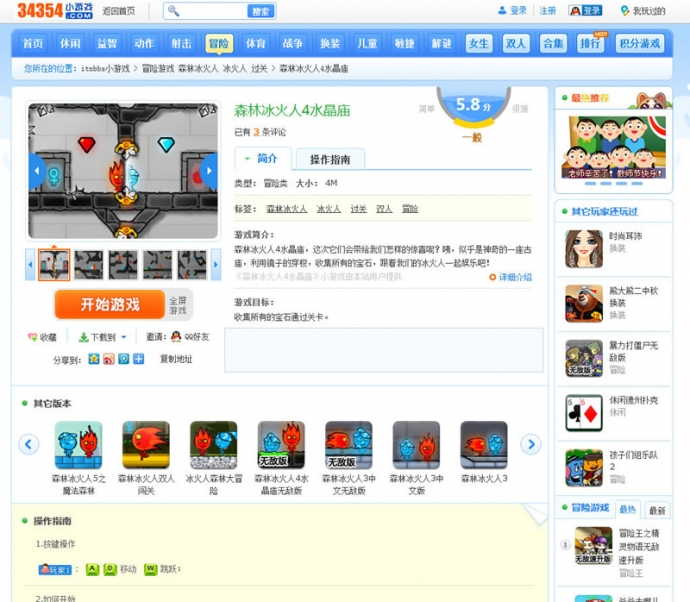
Task: Click 复制地址 copy address link
Action: click(x=176, y=359)
